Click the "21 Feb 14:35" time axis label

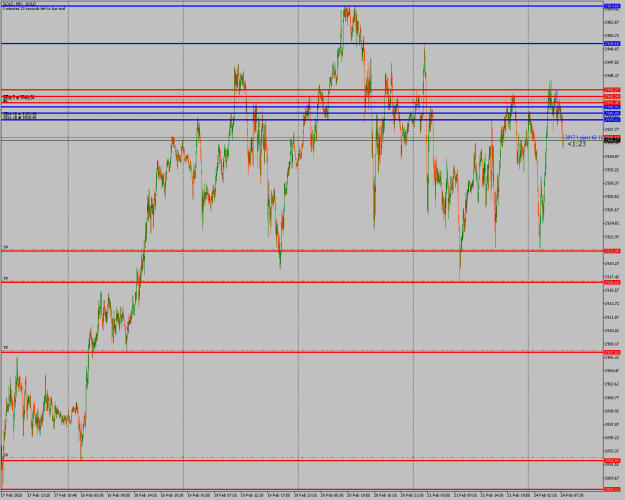(x=491, y=495)
